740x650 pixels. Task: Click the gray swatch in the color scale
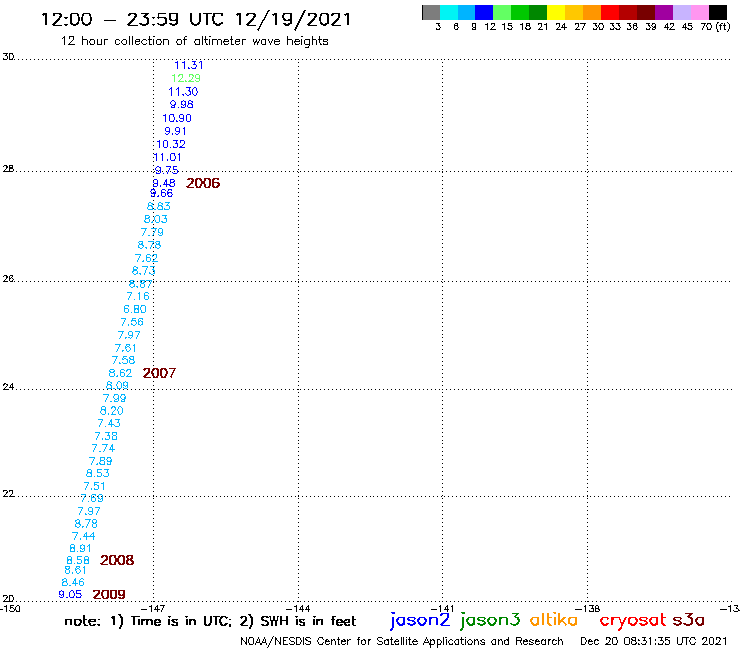pos(431,12)
